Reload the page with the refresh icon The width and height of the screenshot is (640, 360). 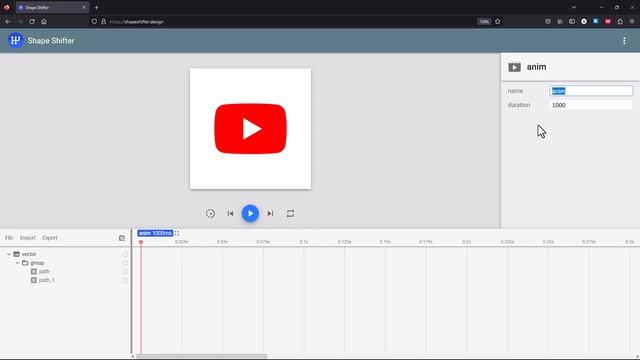pyautogui.click(x=32, y=22)
